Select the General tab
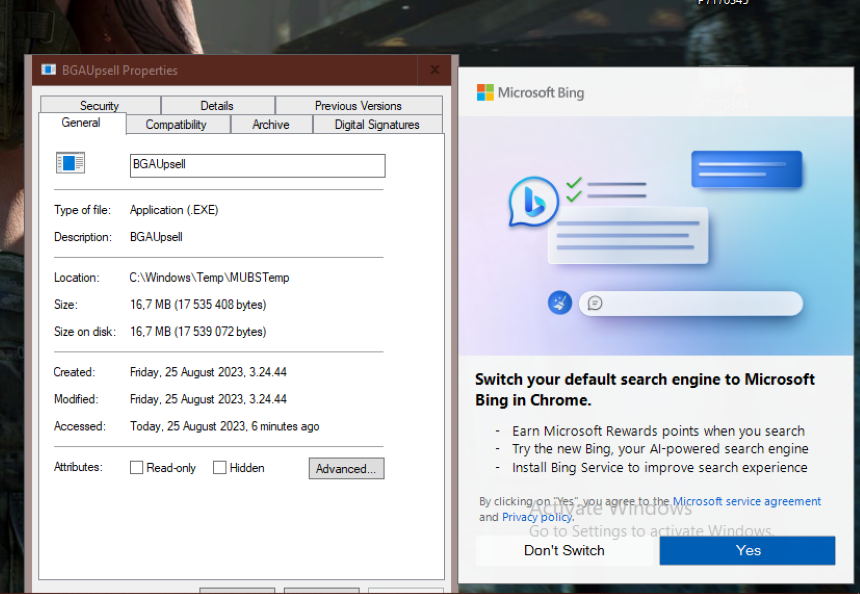This screenshot has width=860, height=594. [81, 123]
